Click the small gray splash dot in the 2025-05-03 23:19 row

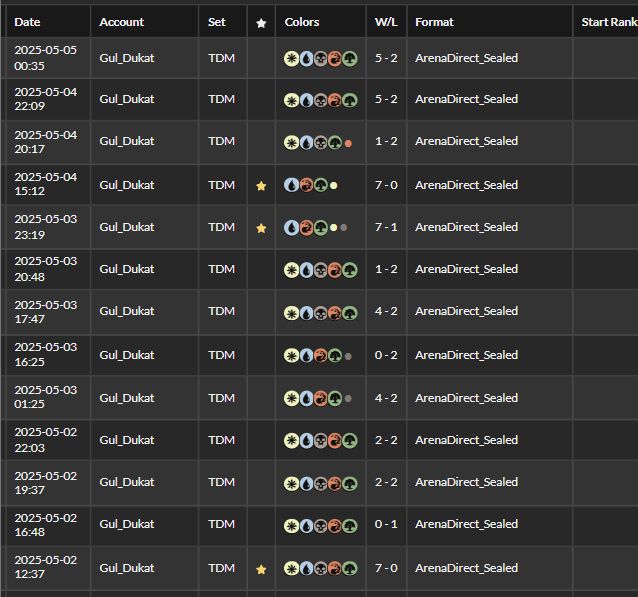point(344,227)
